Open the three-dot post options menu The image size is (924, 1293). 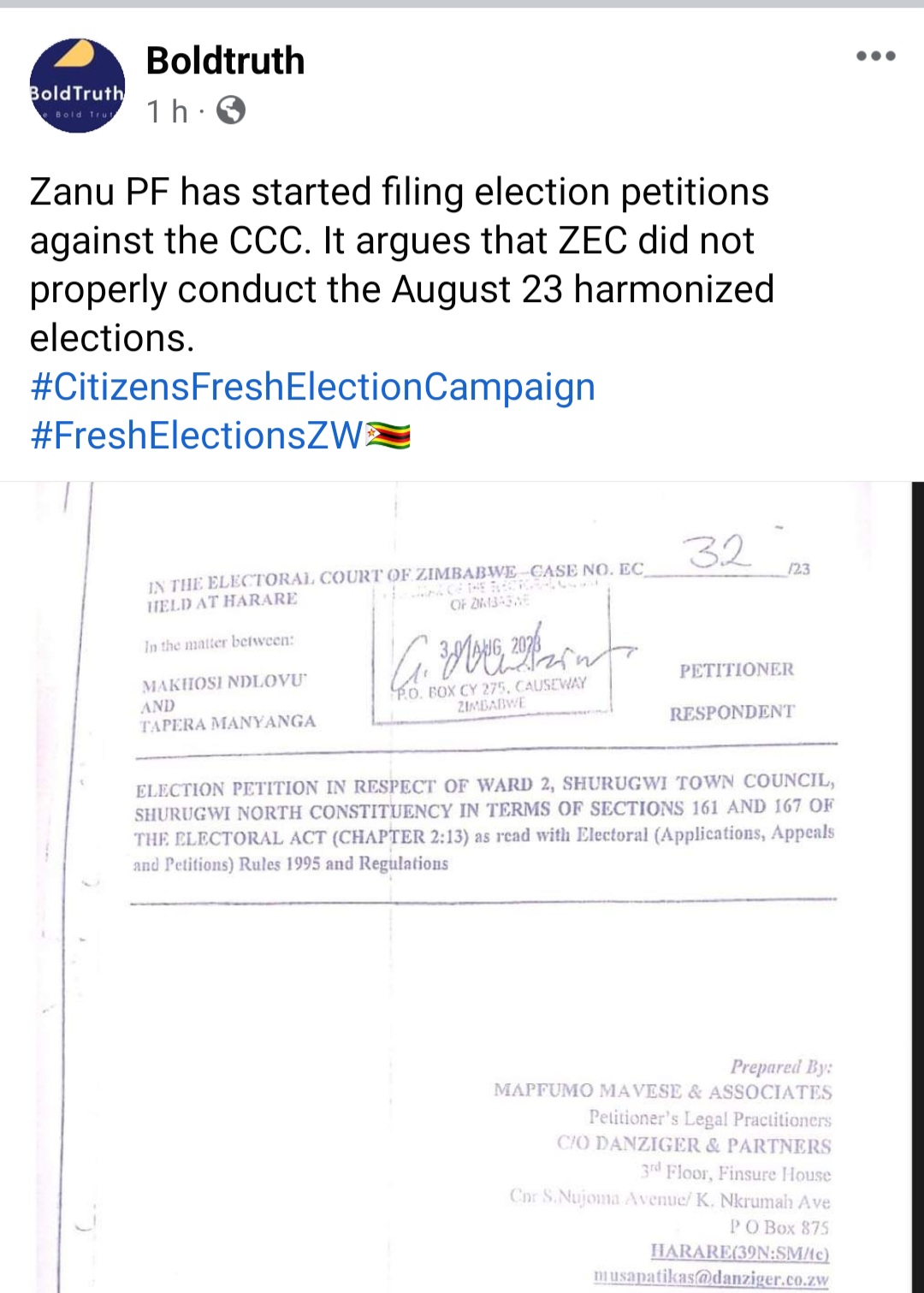click(x=876, y=56)
